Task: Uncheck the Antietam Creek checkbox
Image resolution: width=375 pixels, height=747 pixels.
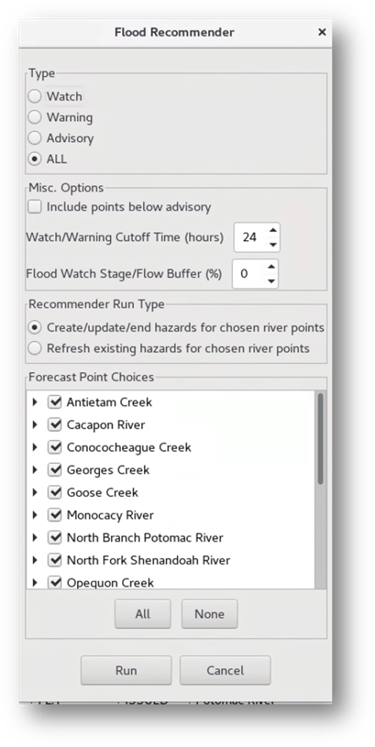Action: pos(55,402)
